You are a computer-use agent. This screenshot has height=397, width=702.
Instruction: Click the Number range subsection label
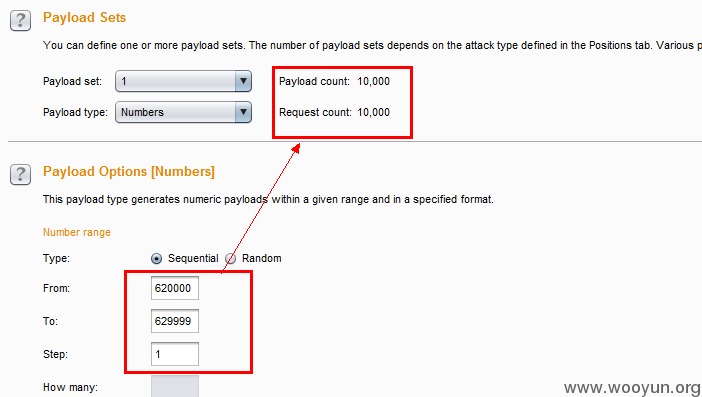click(x=77, y=232)
